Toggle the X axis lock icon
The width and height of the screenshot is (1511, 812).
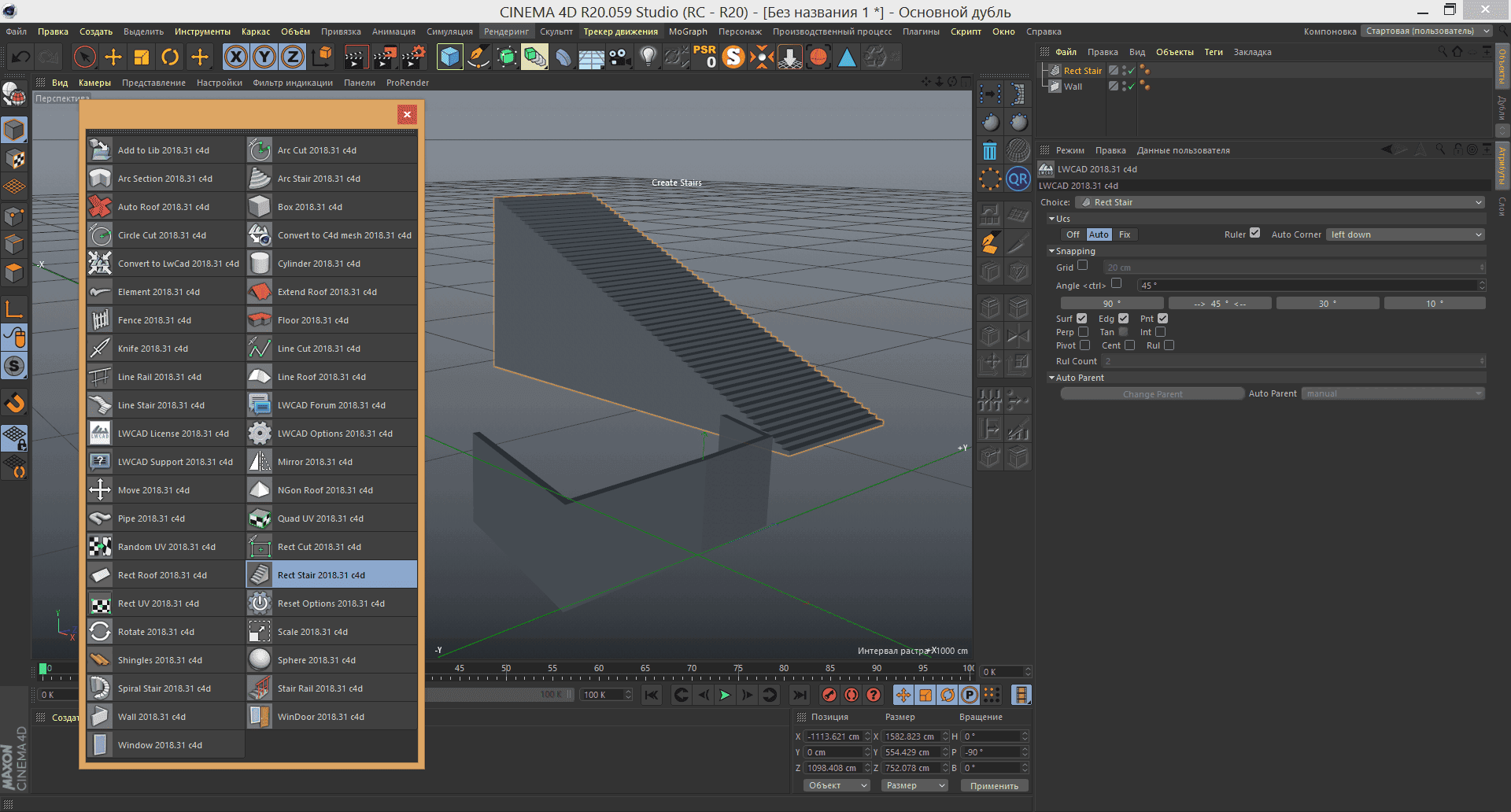tap(236, 57)
